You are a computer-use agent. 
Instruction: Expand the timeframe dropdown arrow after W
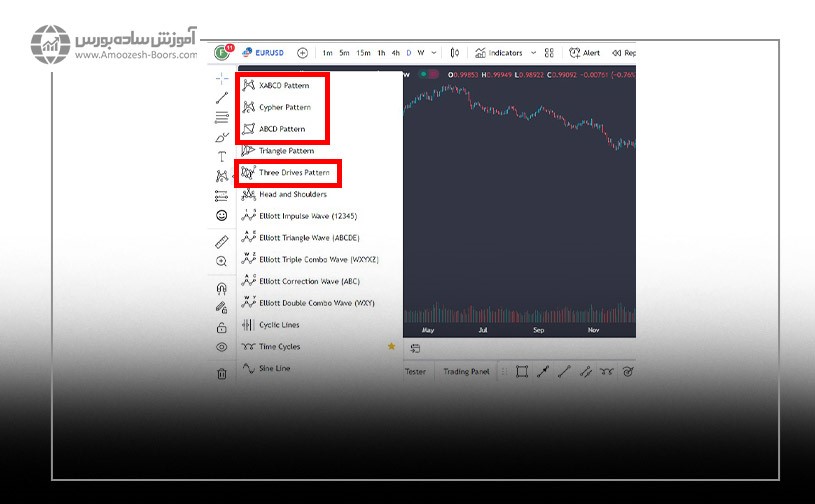pos(434,53)
